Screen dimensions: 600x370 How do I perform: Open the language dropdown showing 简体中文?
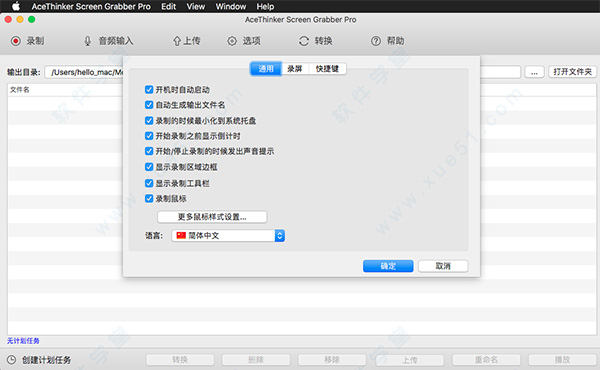pyautogui.click(x=228, y=236)
